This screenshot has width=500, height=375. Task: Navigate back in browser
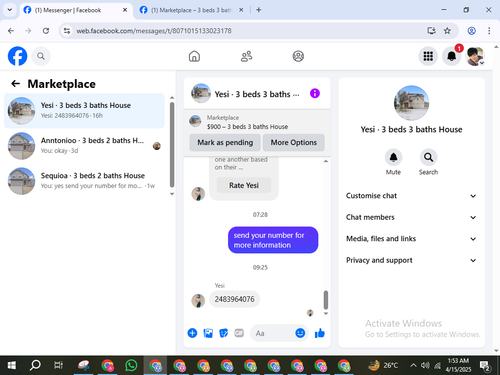pyautogui.click(x=11, y=31)
